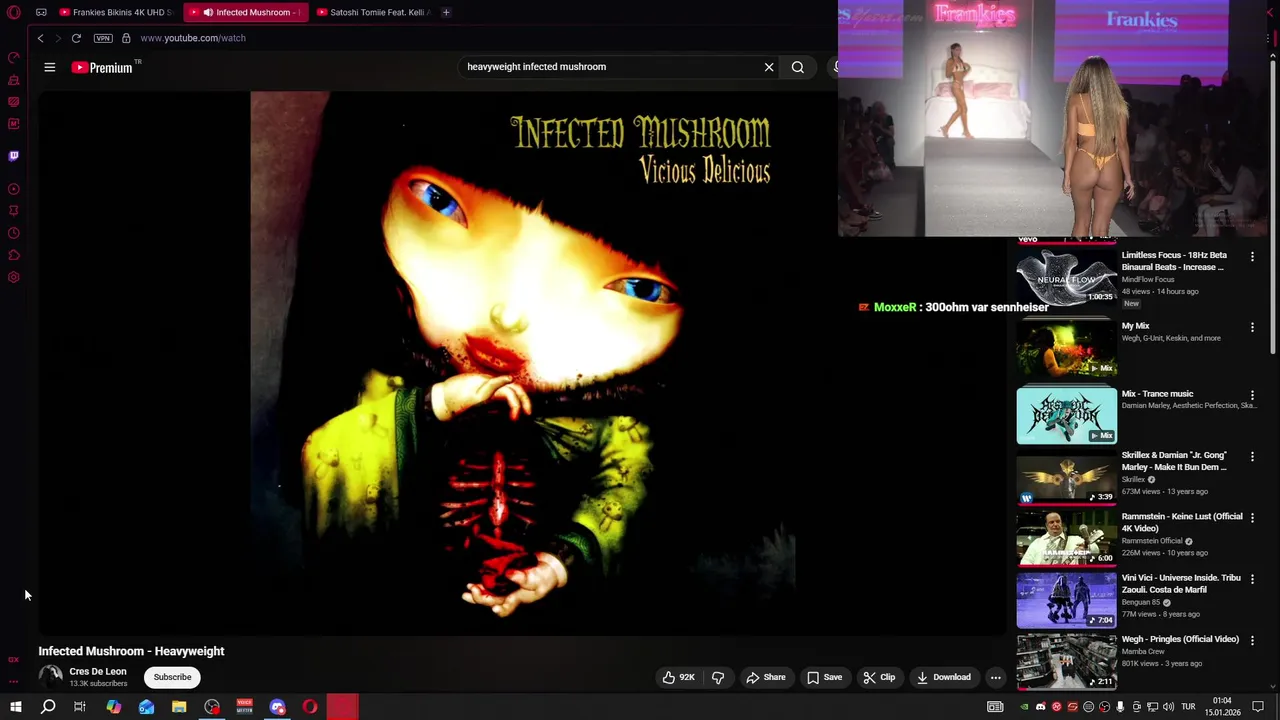Open the Windows Start menu
1280x720 pixels.
click(15, 707)
